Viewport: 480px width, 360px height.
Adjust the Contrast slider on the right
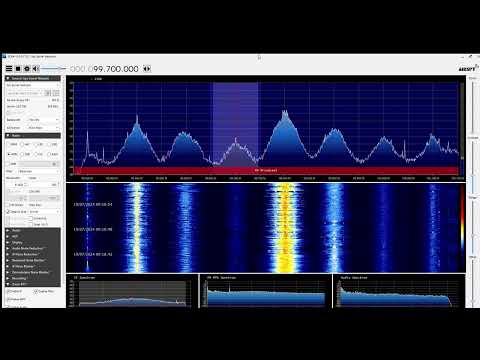tap(473, 167)
